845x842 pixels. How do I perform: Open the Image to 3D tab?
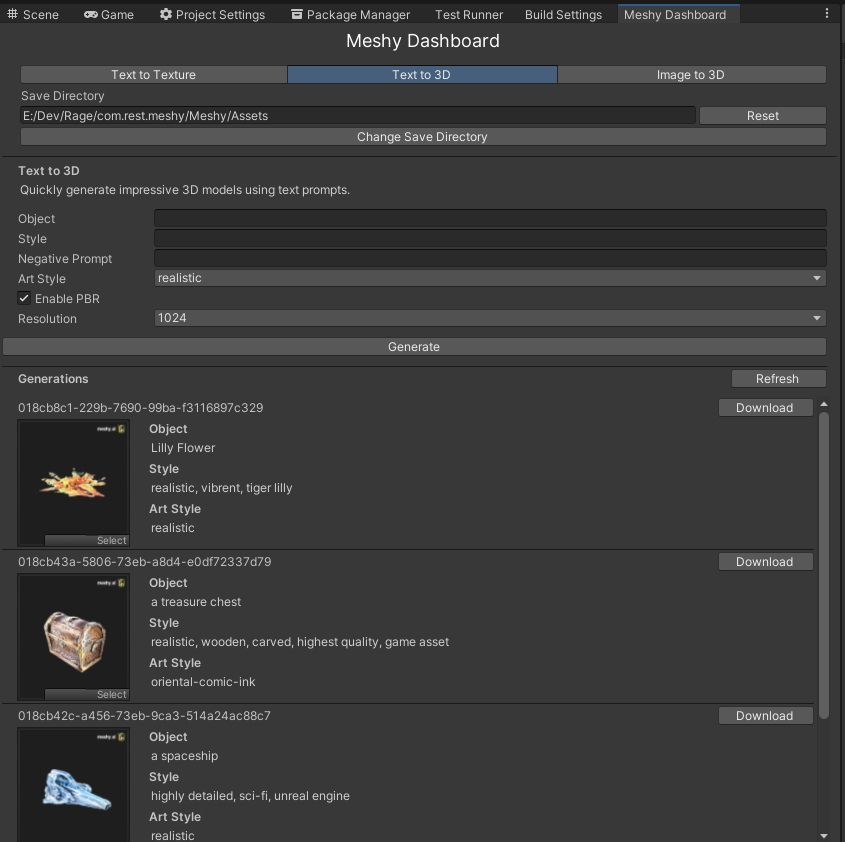pos(692,74)
